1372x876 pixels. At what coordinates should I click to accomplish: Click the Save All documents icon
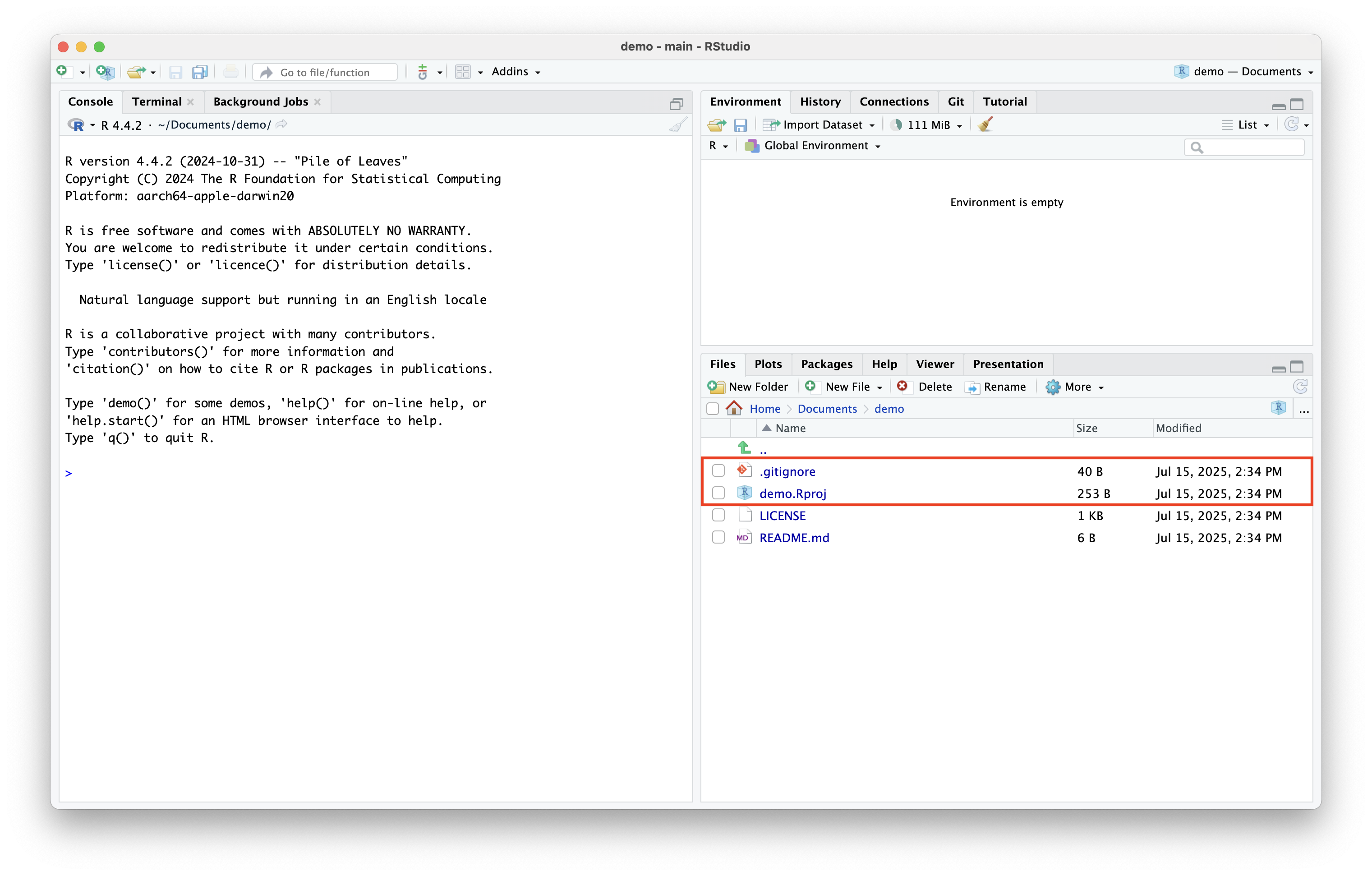(199, 72)
